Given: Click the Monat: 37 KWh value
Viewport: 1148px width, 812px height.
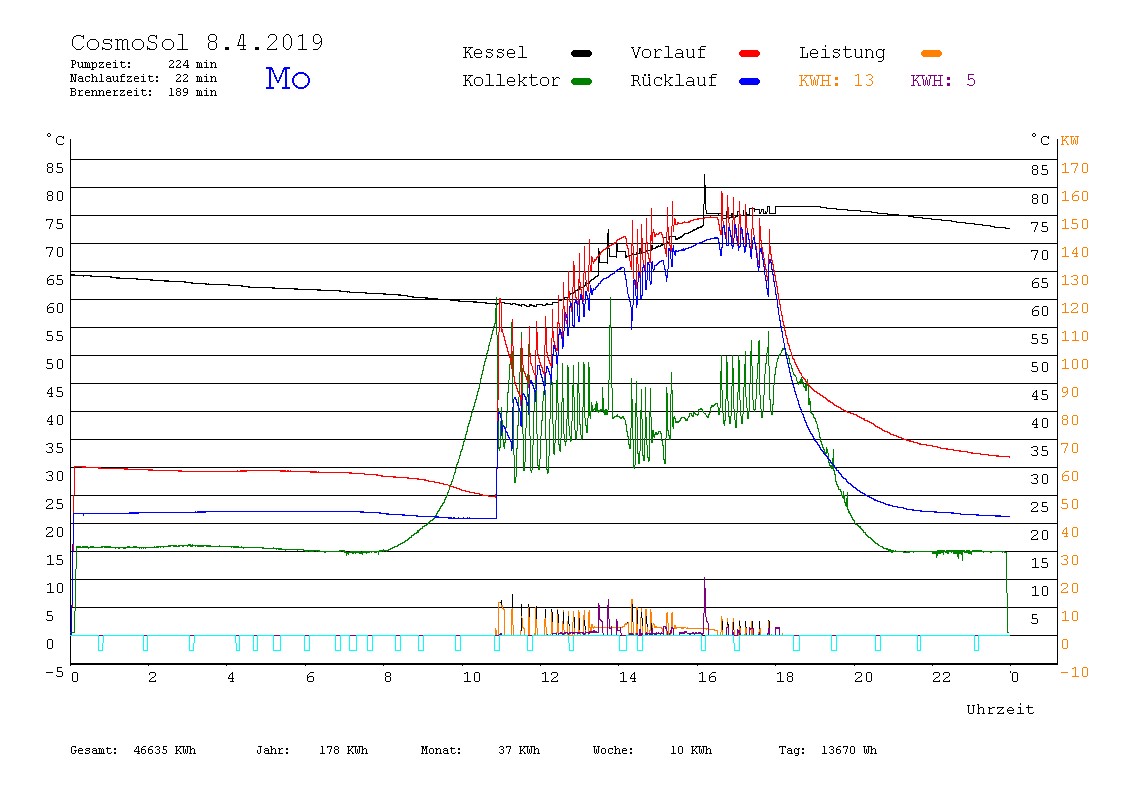Looking at the screenshot, I should (x=480, y=750).
